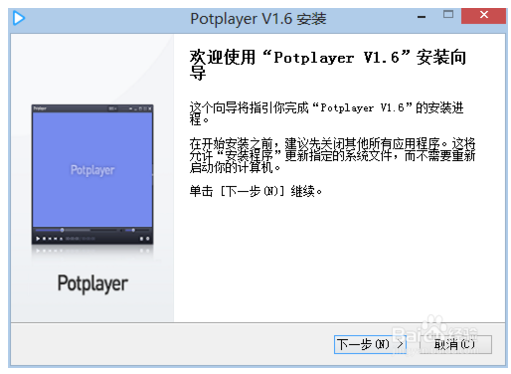Click the line 单击 [下一步(N)] 继续
This screenshot has height=374, width=511.
(256, 191)
